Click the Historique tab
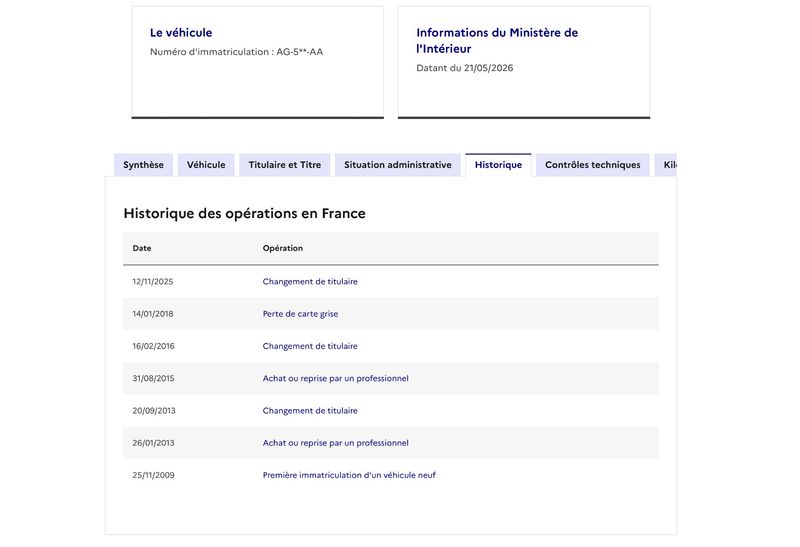Viewport: 800px width, 547px height. coord(498,165)
